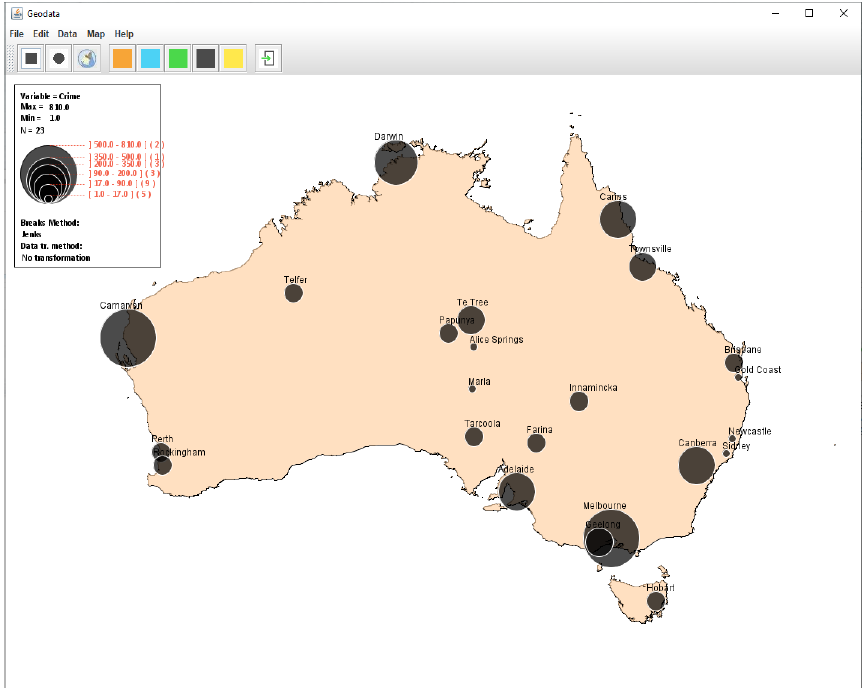The width and height of the screenshot is (864, 692).
Task: Click the Carnarvon proportional circle
Action: tap(128, 338)
